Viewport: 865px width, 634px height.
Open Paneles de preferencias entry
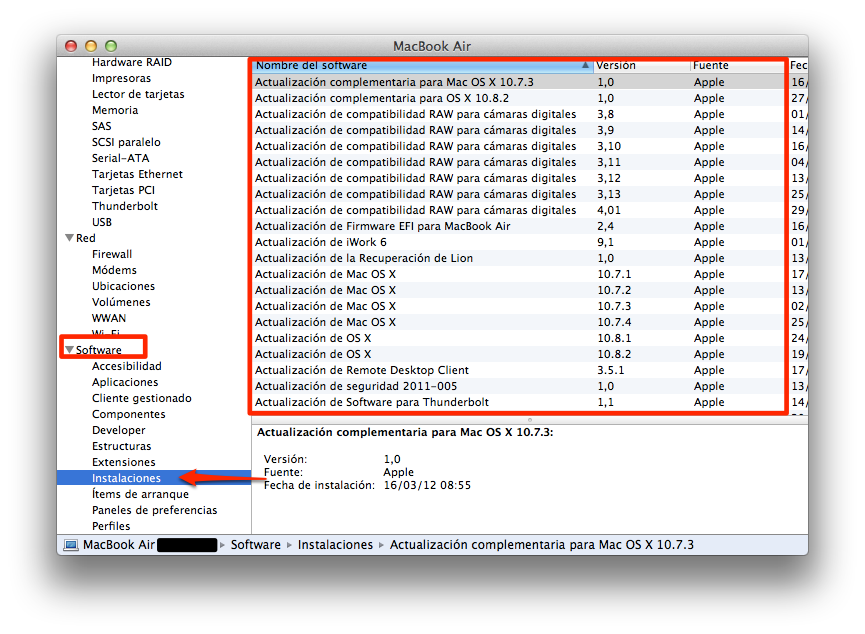click(154, 510)
